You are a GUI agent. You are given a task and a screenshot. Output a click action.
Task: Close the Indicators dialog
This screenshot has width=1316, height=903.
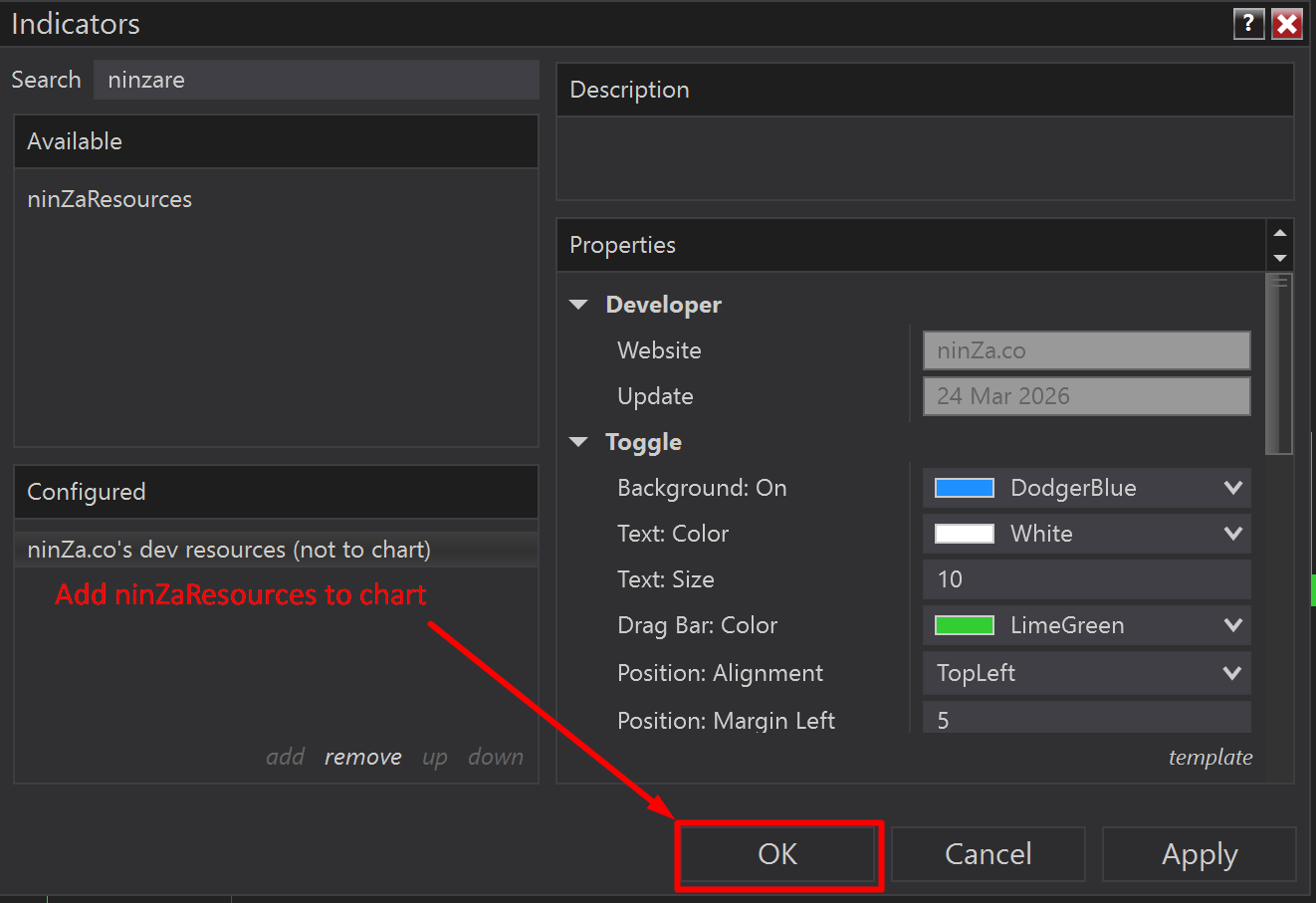pyautogui.click(x=1287, y=24)
